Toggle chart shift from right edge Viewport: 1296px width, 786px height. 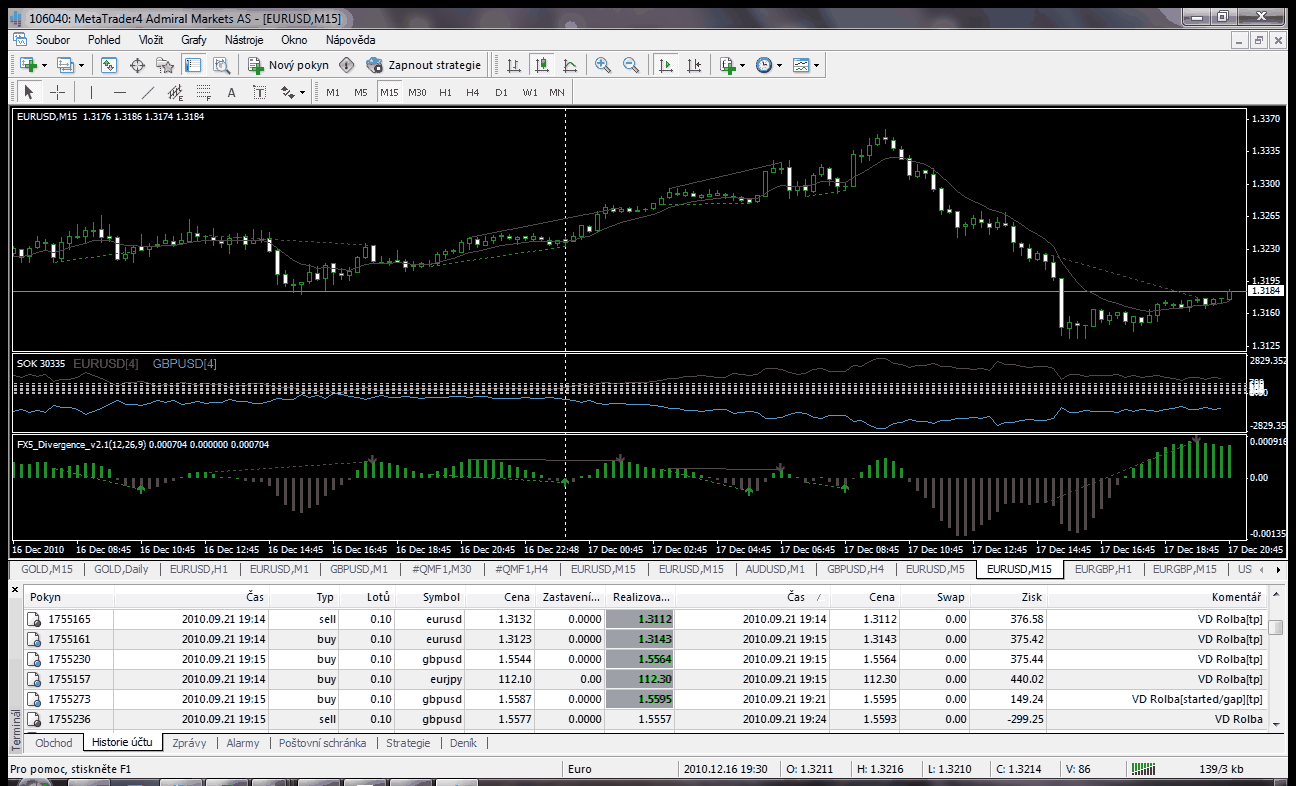pyautogui.click(x=692, y=65)
